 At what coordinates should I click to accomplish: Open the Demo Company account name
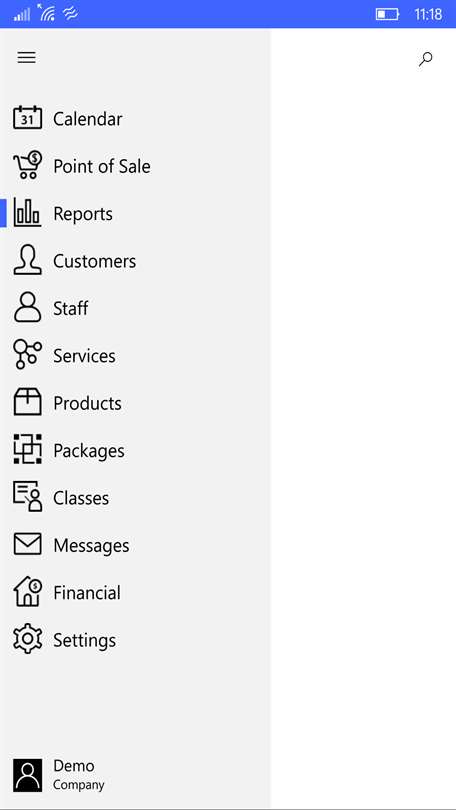[x=78, y=775]
